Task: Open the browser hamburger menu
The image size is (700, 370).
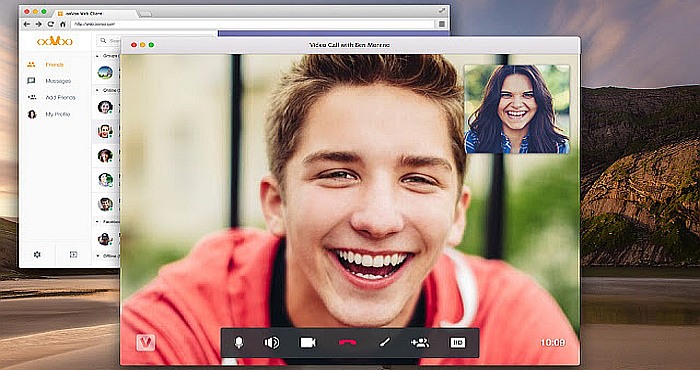Action: [442, 24]
